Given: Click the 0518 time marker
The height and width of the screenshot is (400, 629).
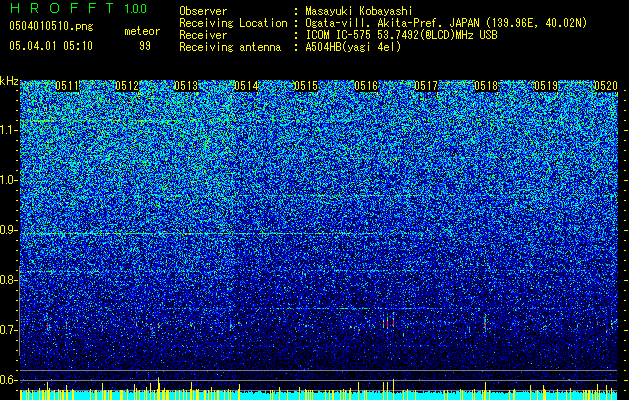Looking at the screenshot, I should point(486,86).
